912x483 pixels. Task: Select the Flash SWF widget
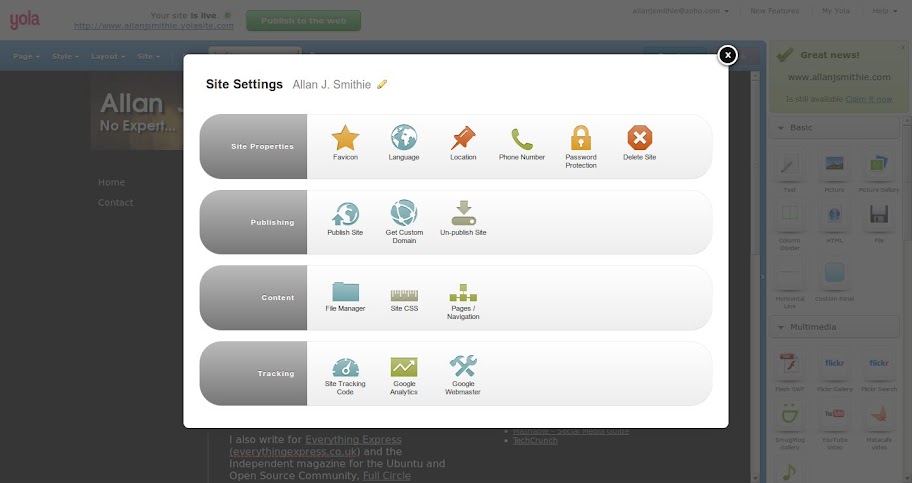(789, 372)
